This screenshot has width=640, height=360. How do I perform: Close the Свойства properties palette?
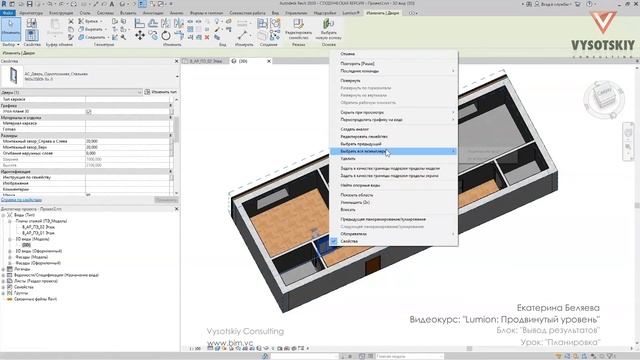click(177, 61)
